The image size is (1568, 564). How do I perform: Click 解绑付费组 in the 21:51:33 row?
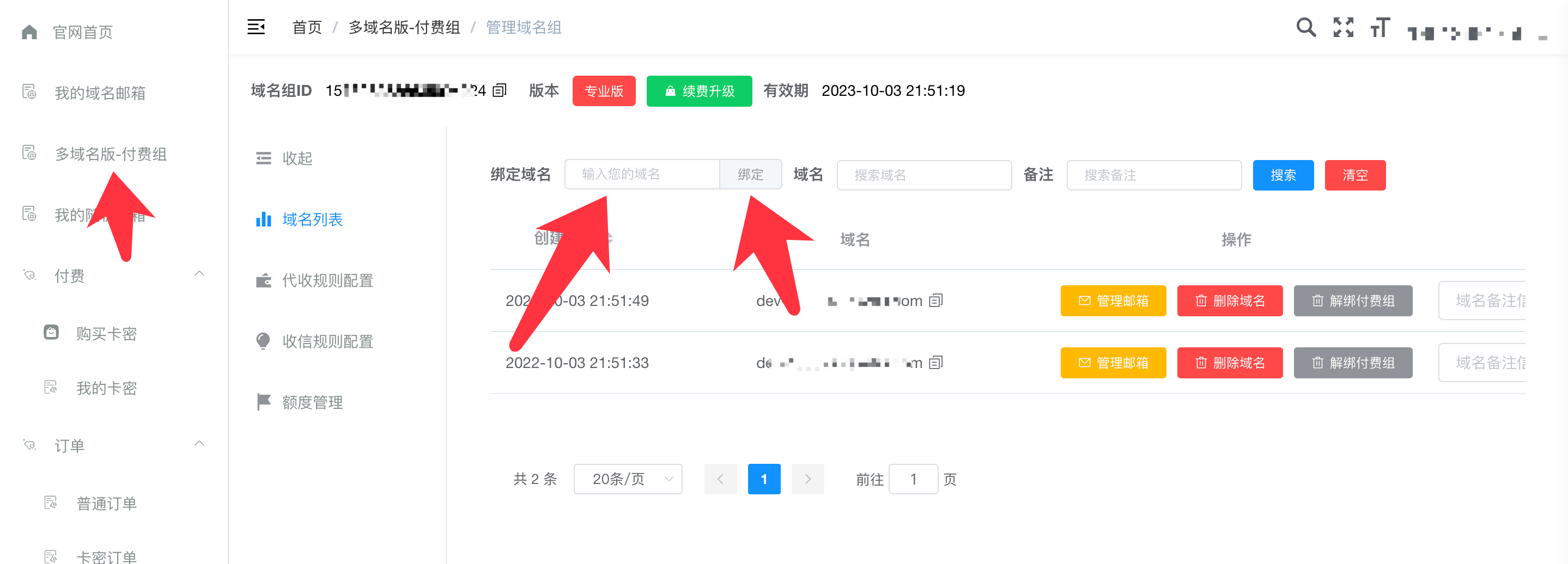1352,363
